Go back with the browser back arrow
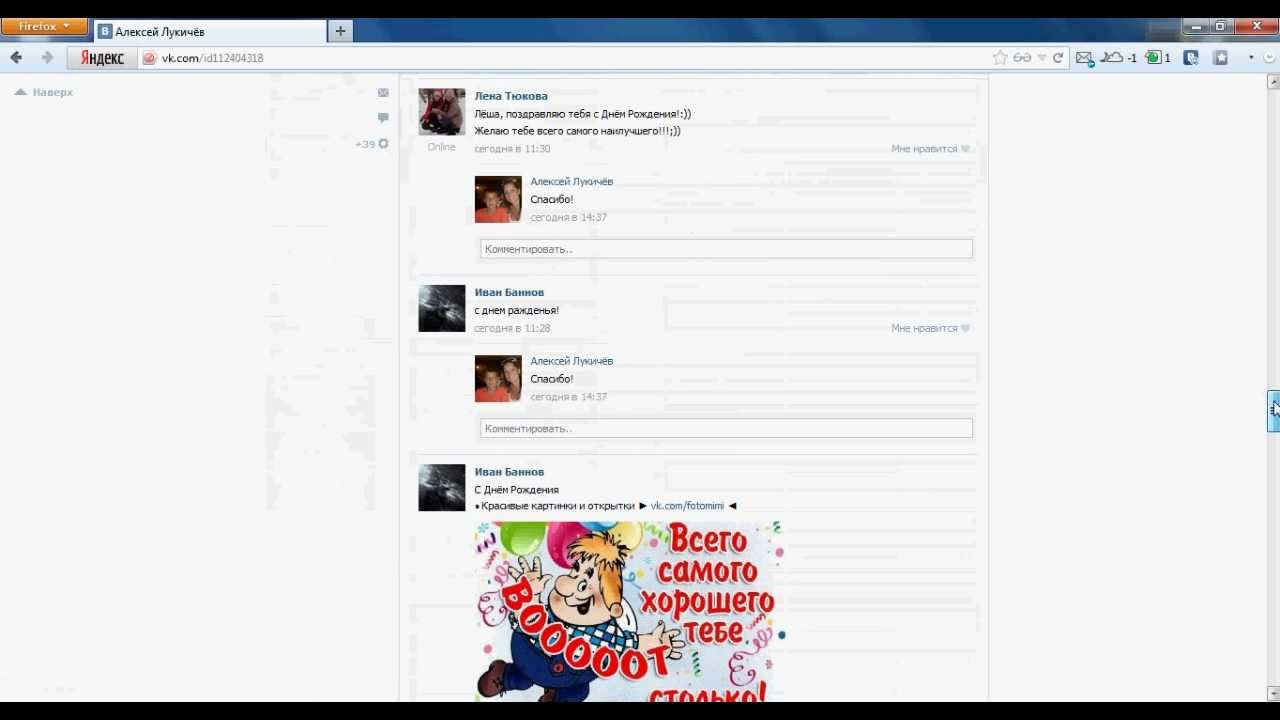 click(x=16, y=58)
